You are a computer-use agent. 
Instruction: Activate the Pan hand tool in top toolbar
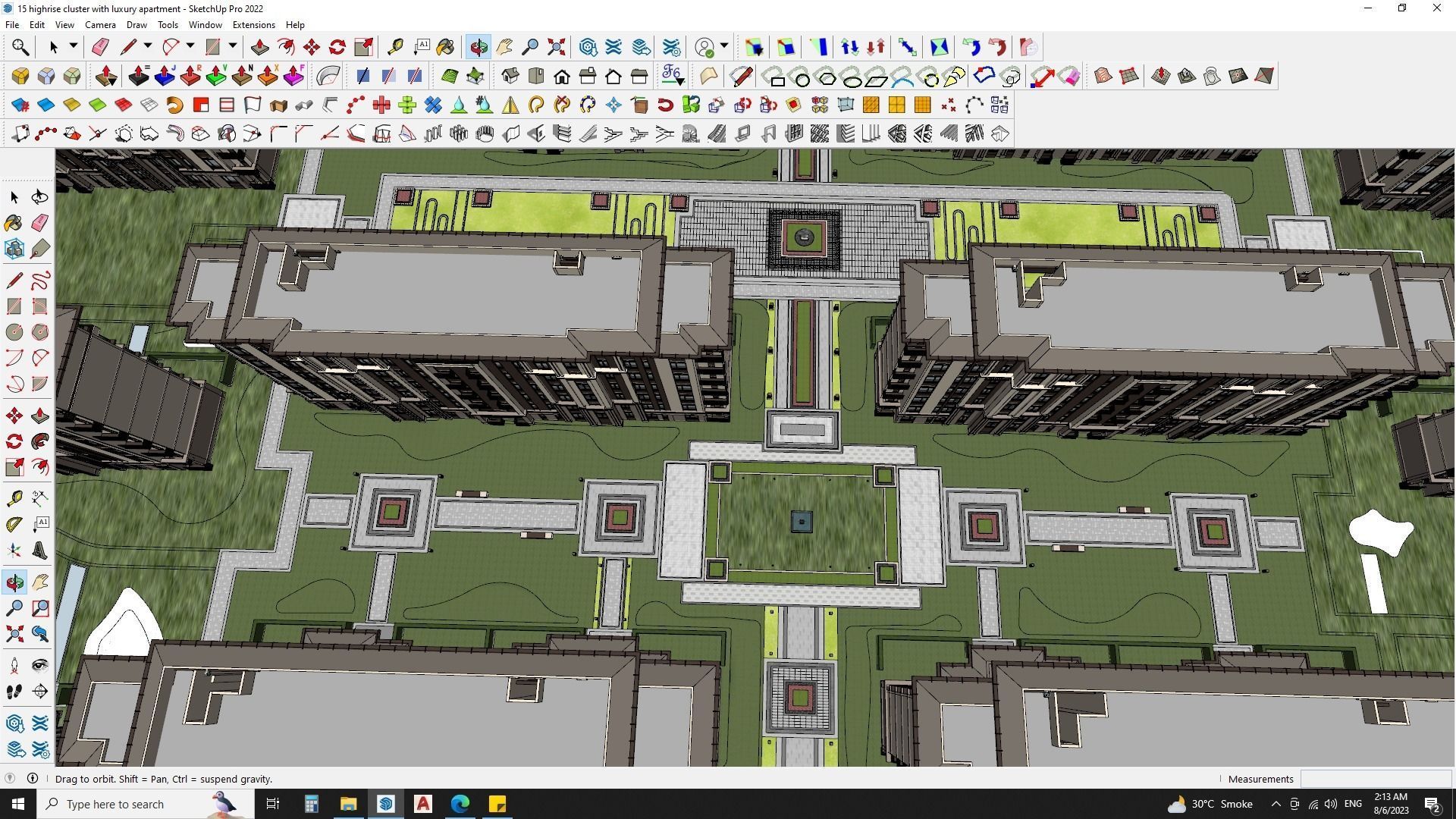(504, 47)
